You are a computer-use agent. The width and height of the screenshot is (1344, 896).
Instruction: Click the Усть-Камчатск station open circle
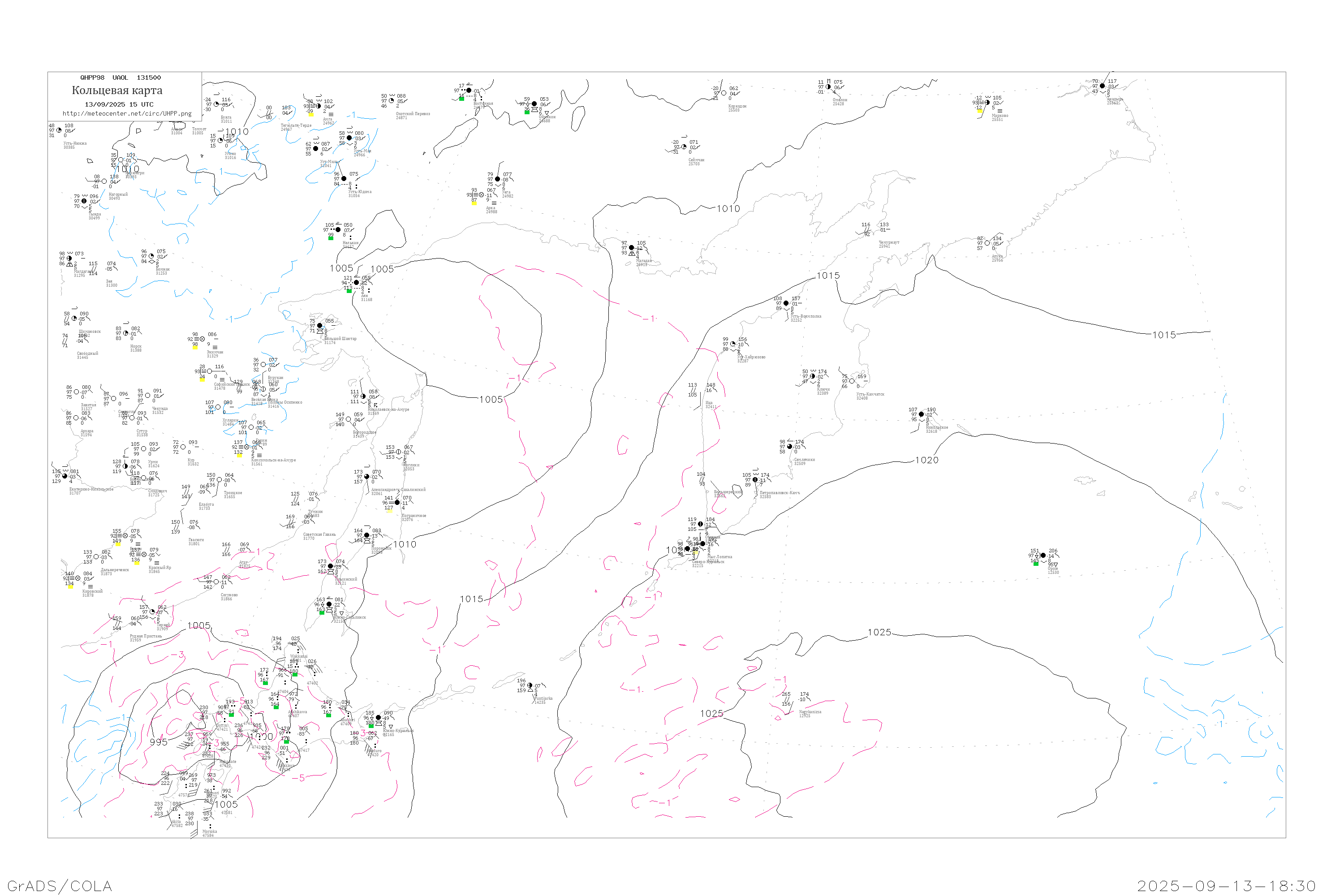pos(852,381)
